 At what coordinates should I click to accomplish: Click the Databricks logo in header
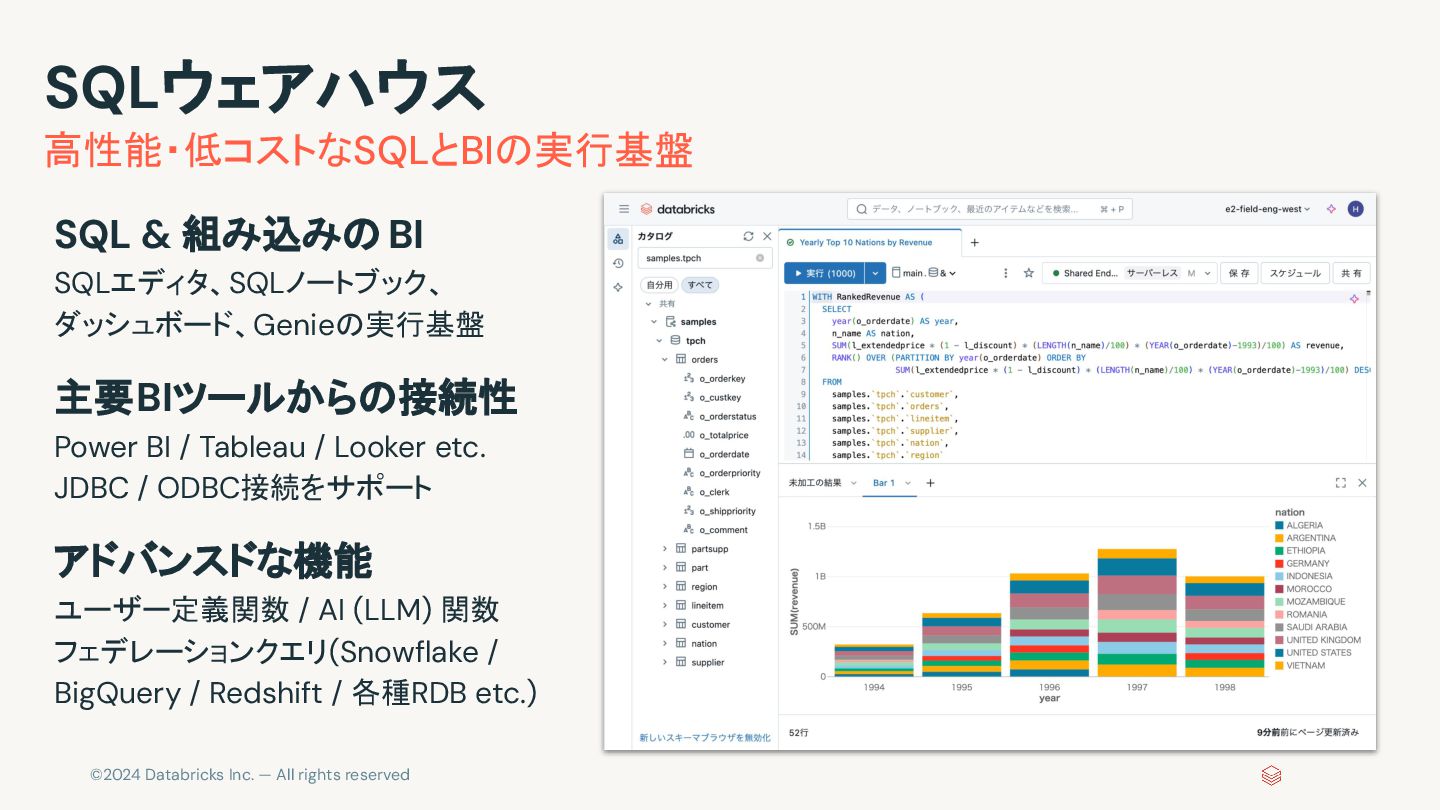click(x=677, y=209)
